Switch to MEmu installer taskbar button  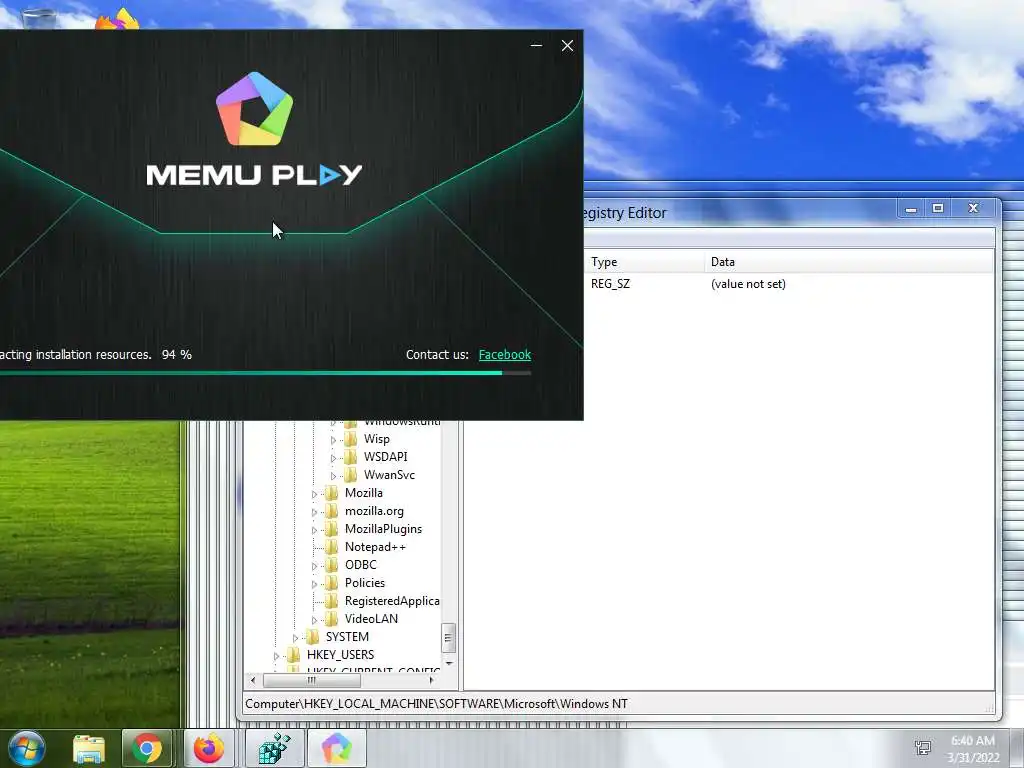pyautogui.click(x=336, y=748)
